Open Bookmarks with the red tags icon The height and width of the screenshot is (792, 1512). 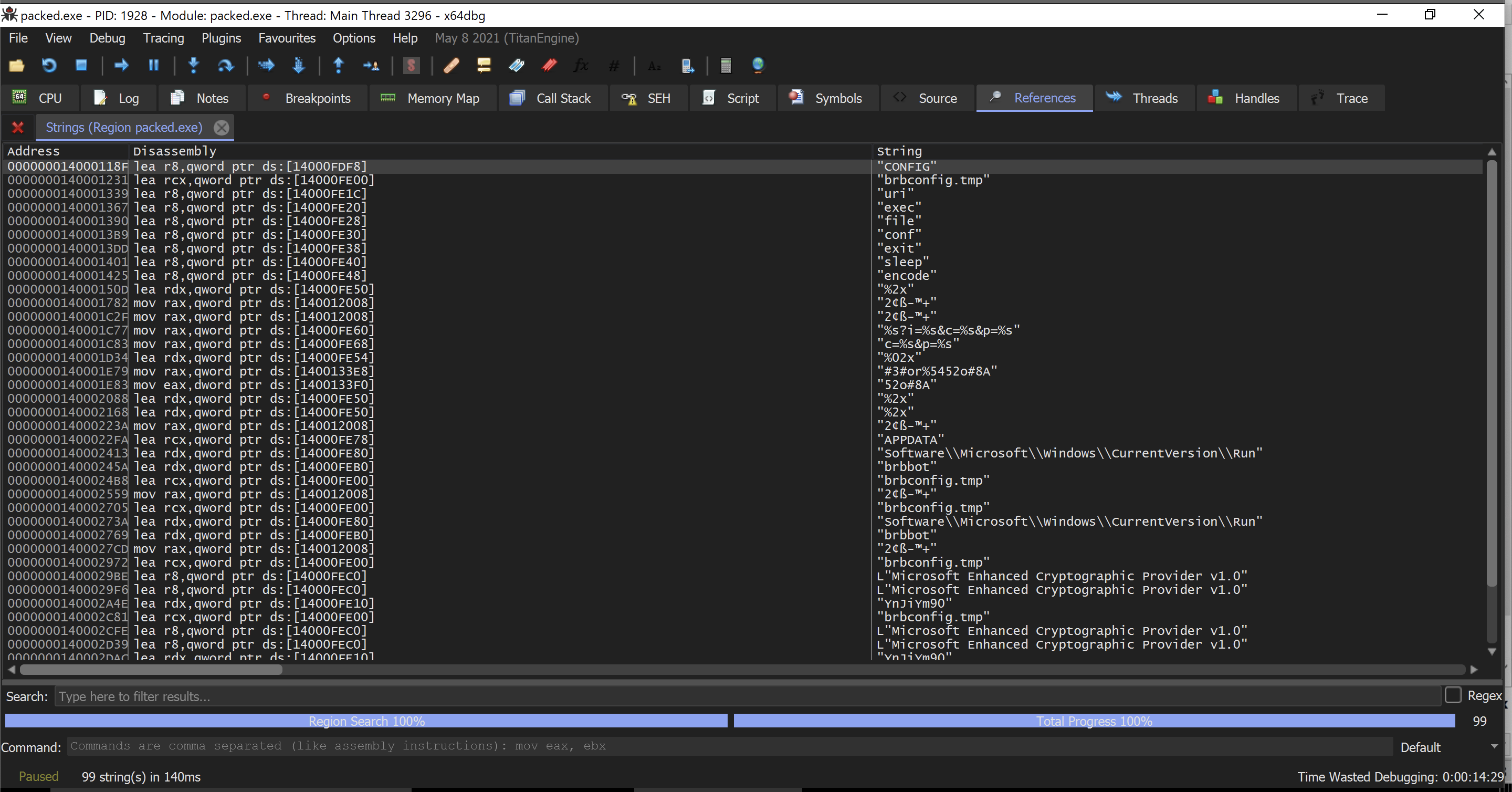click(x=549, y=65)
